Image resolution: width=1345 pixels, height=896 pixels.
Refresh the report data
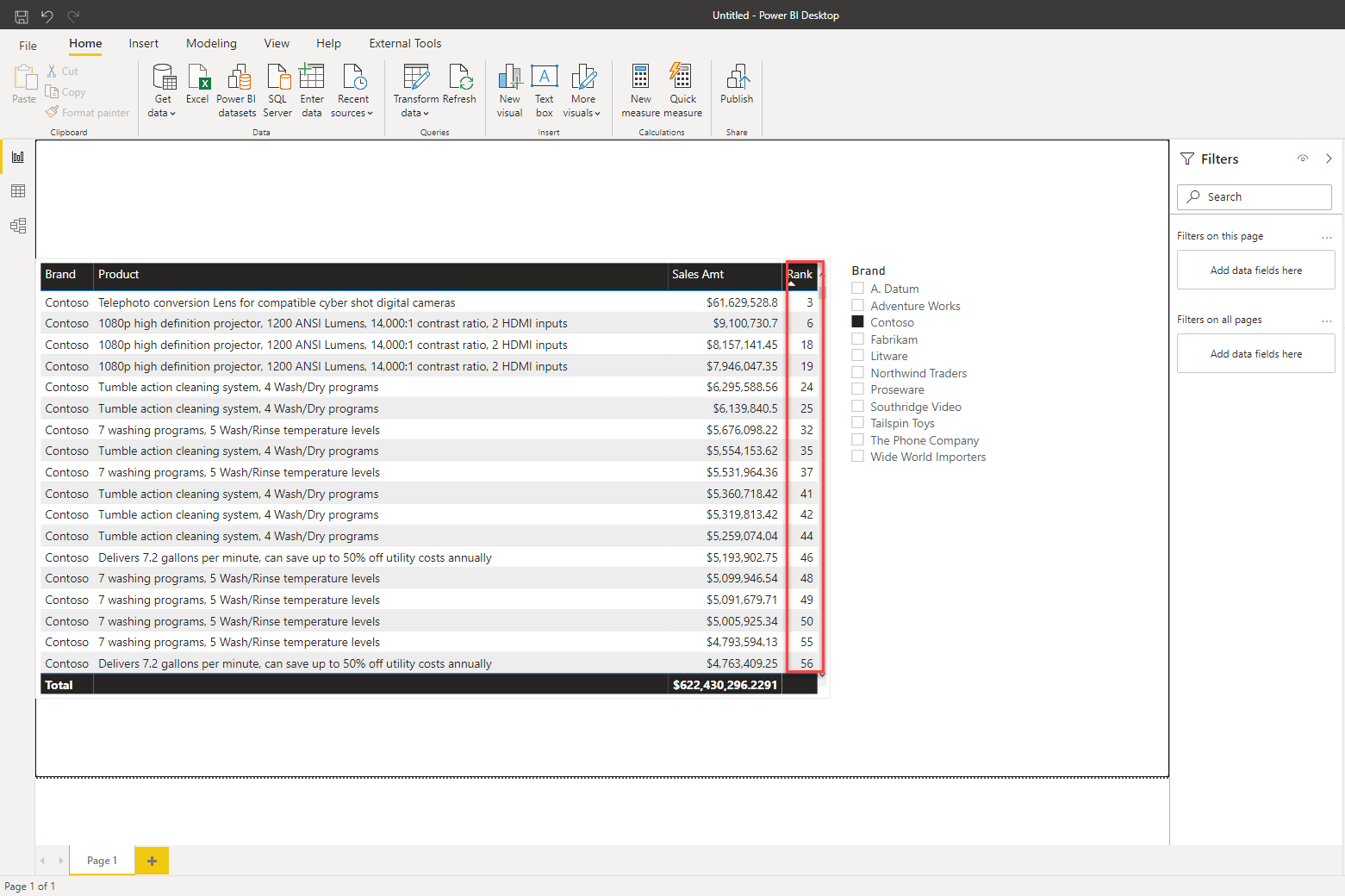coord(459,90)
